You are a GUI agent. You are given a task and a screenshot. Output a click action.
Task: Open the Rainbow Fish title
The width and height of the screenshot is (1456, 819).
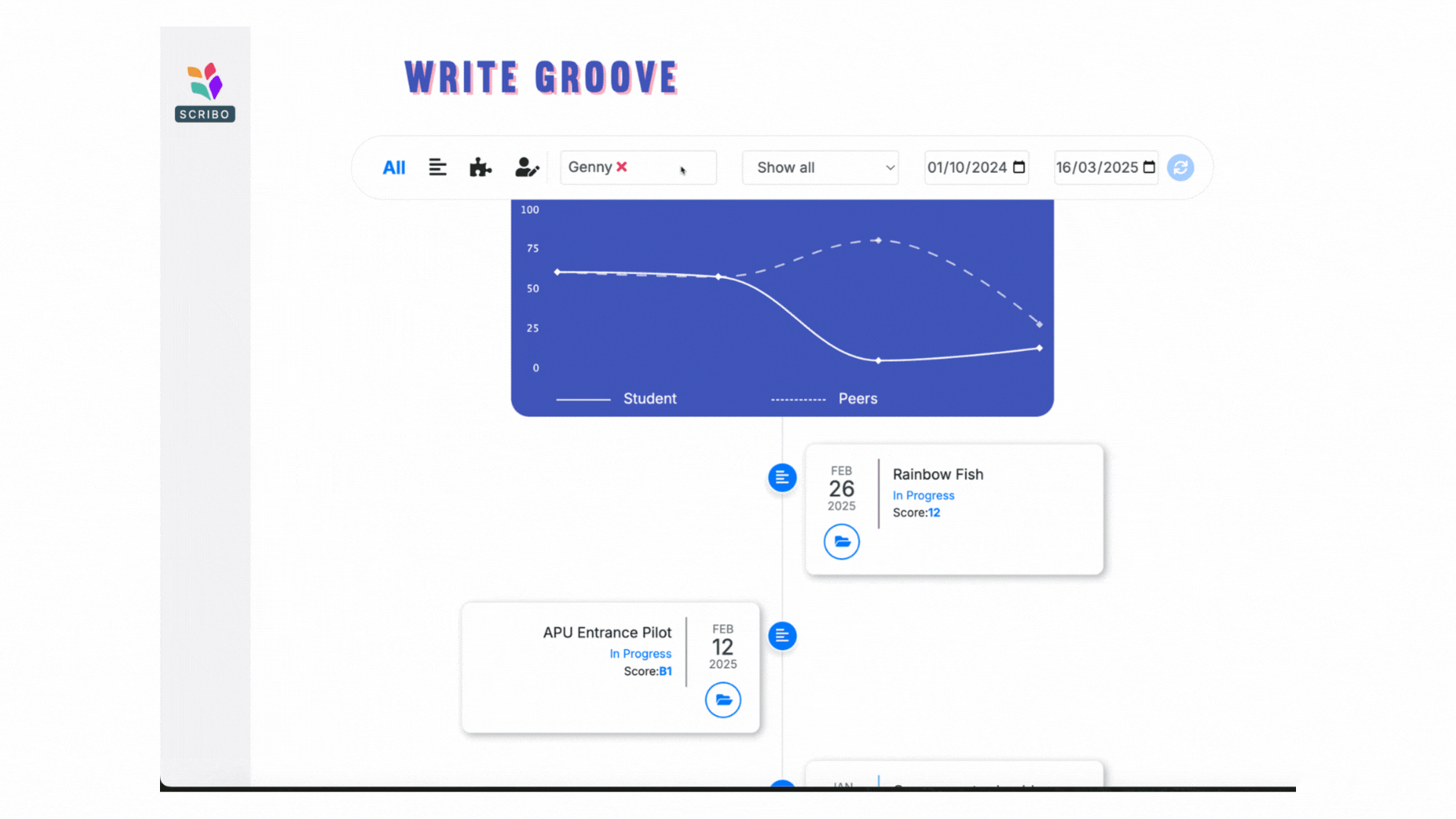938,475
